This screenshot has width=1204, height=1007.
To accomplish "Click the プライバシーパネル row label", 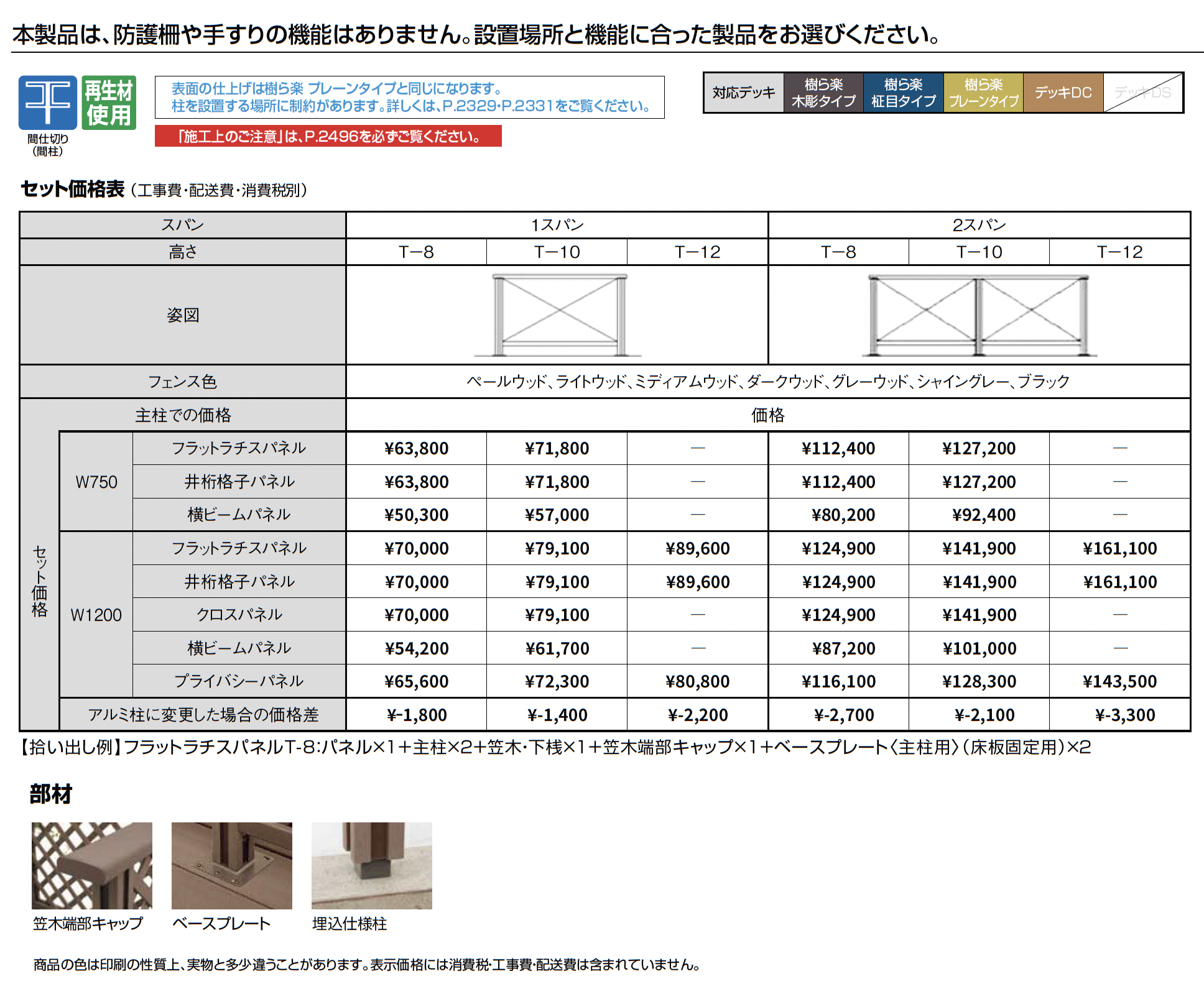I will tap(239, 681).
